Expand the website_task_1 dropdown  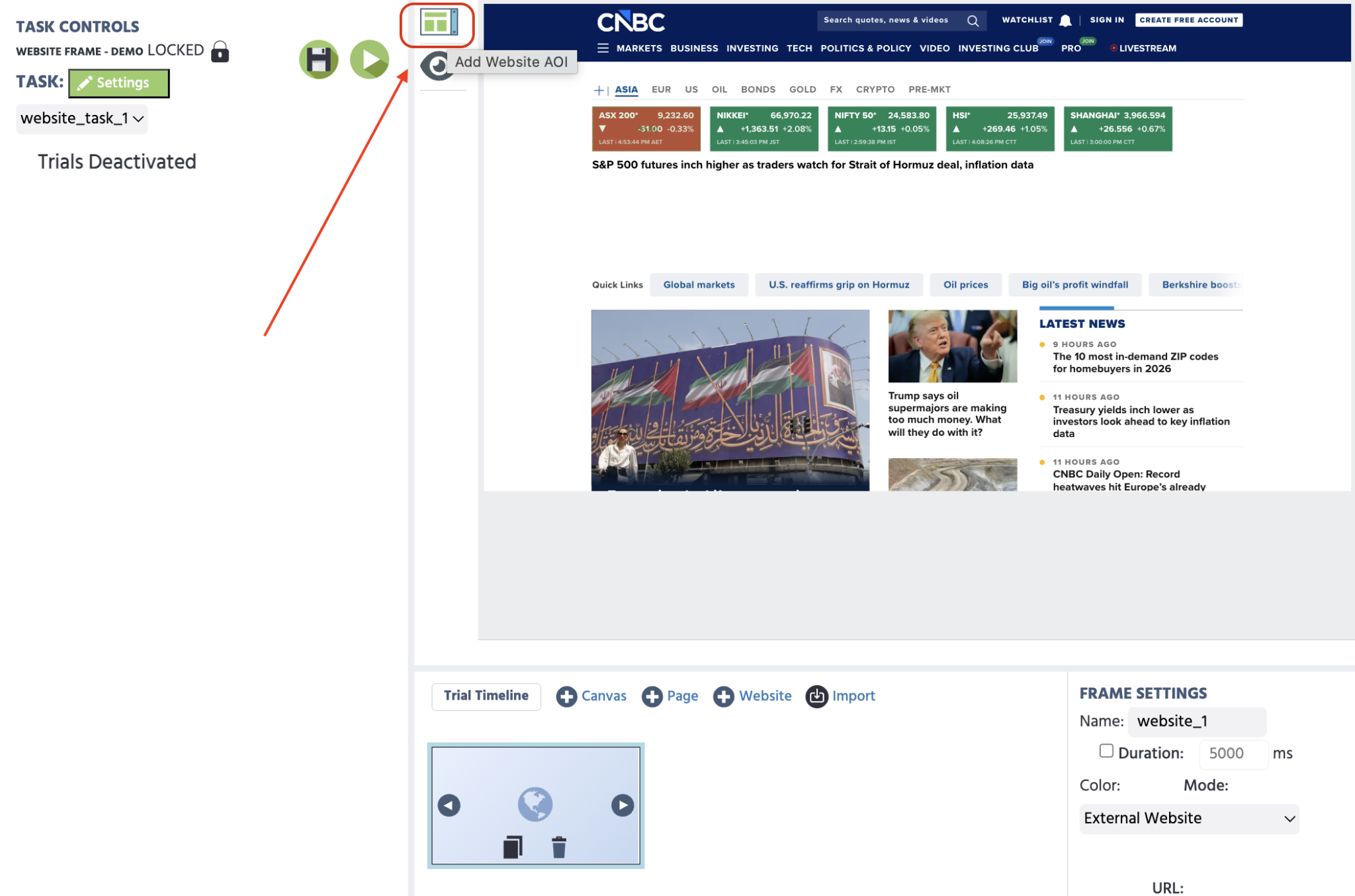[x=82, y=119]
